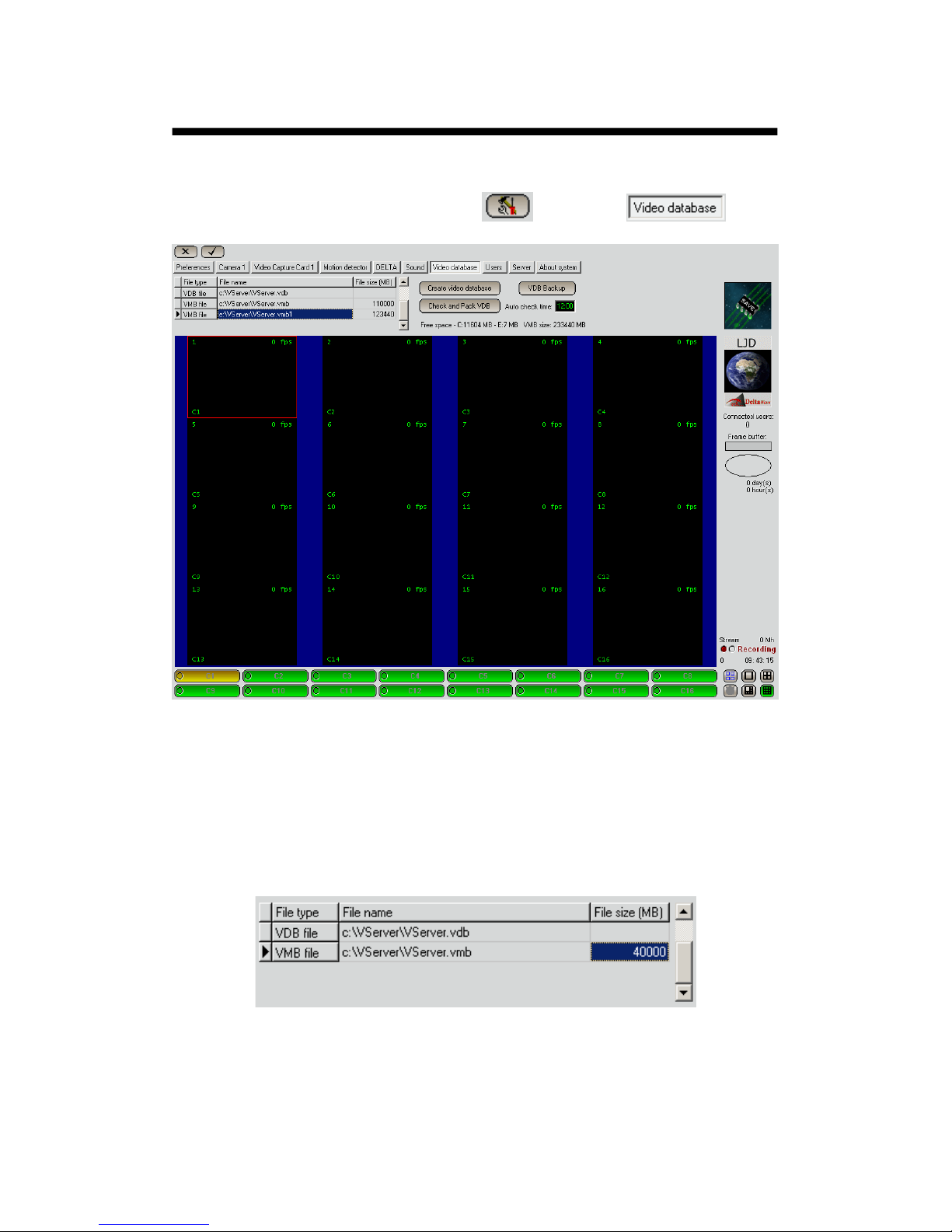Select the Video database tab in the app

tap(455, 267)
